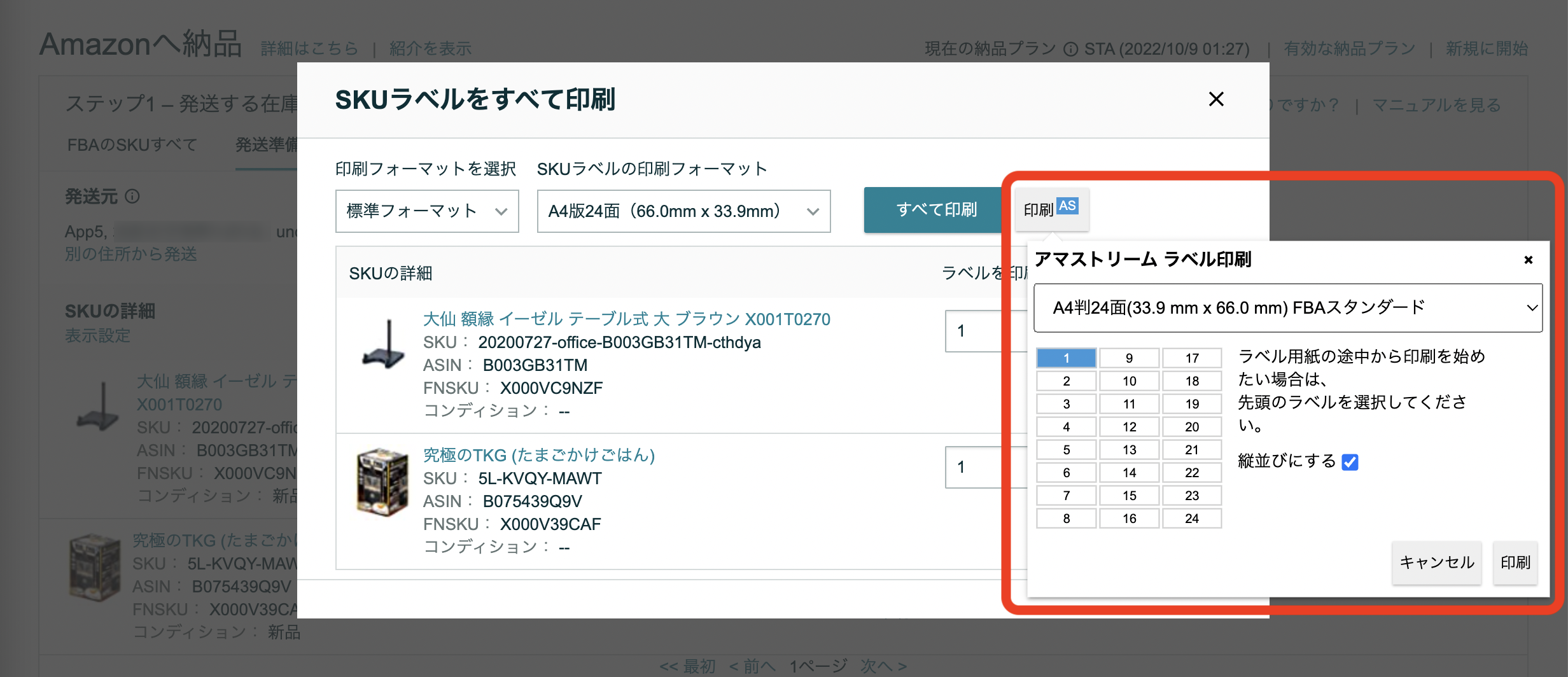Screen dimensions: 1568x677
Task: Click the info icon beside 現在の納品プラン
Action: 1071,48
